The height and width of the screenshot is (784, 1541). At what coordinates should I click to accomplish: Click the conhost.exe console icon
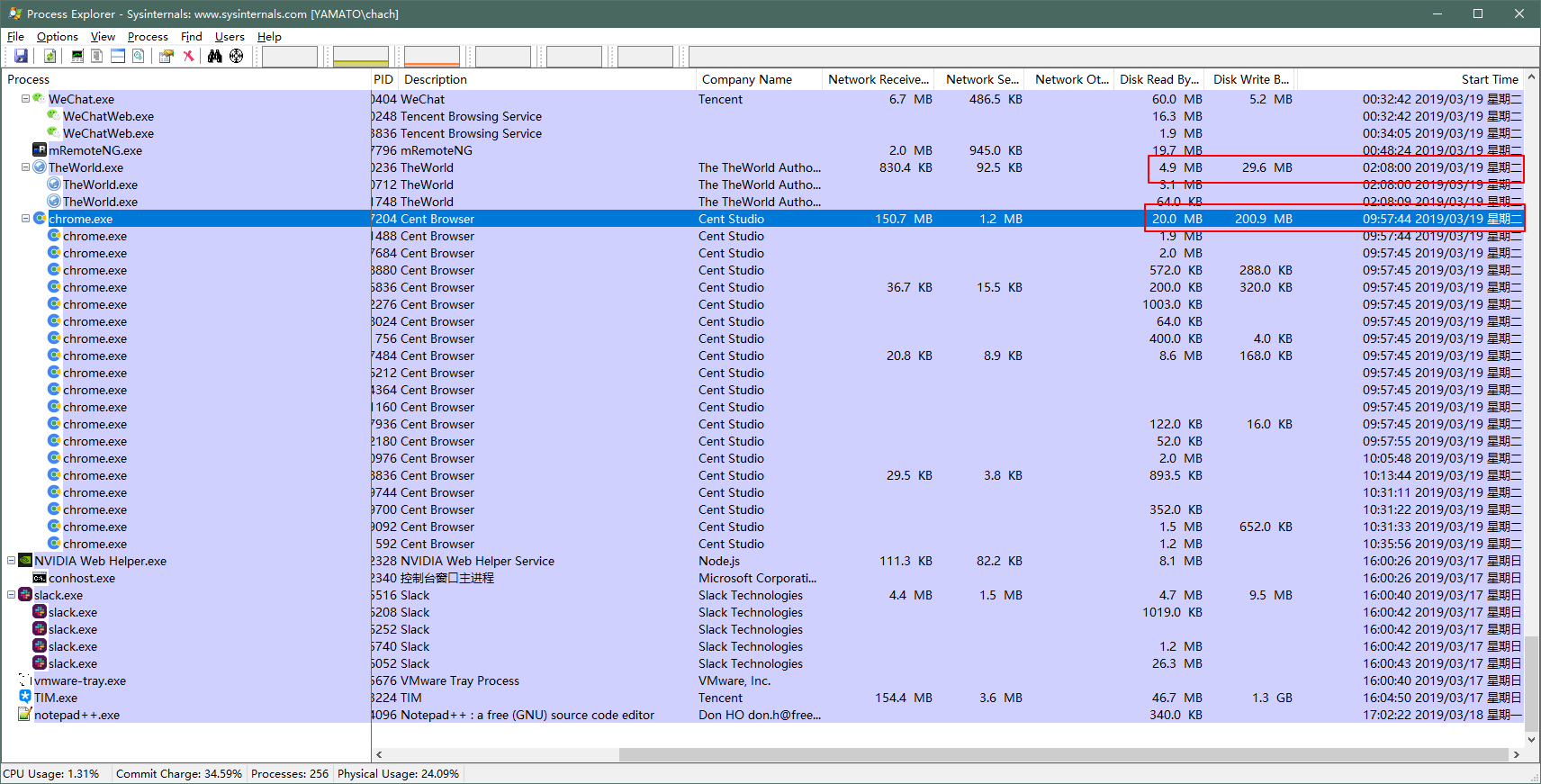[x=40, y=578]
